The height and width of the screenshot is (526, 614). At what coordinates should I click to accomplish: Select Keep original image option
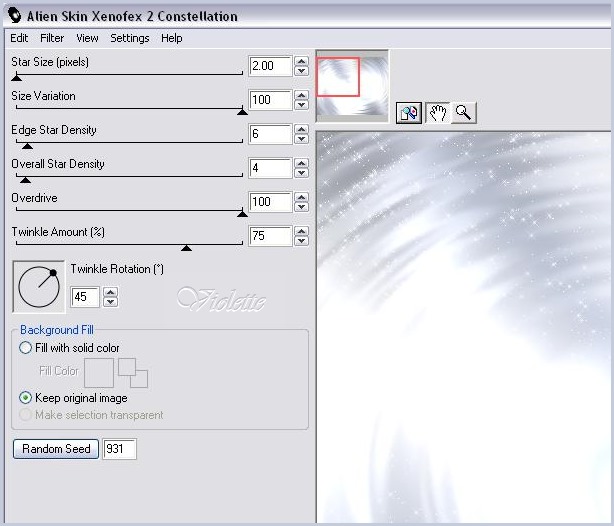26,398
